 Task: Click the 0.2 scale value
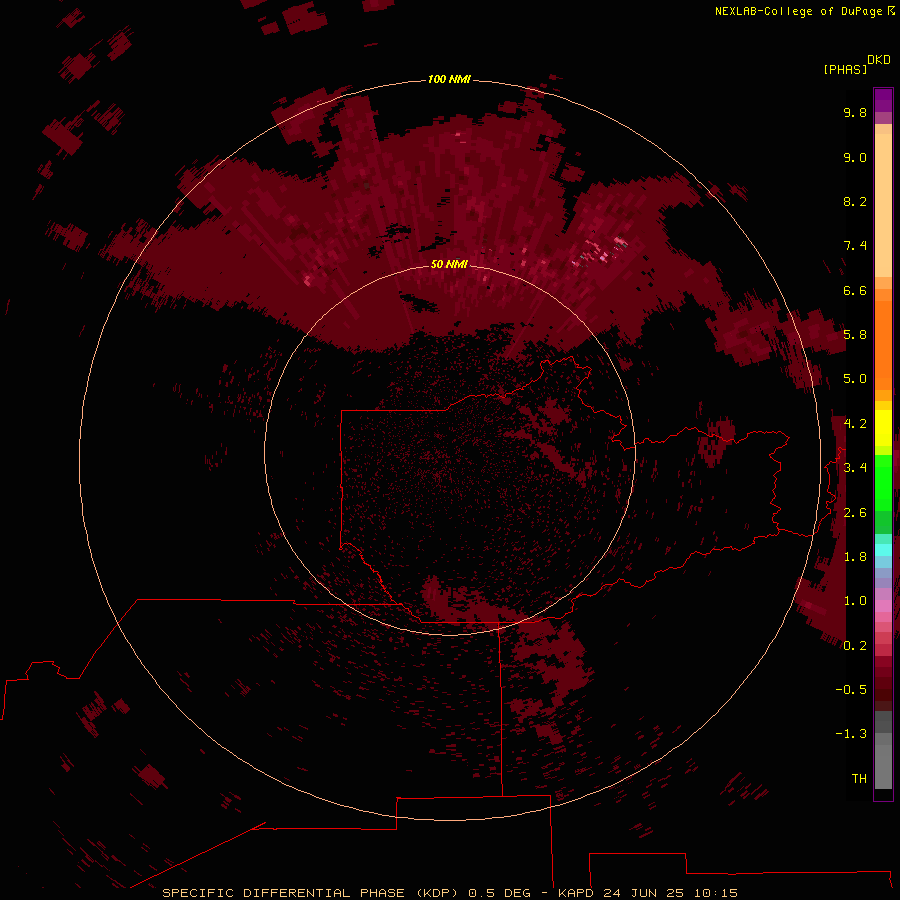click(x=855, y=646)
